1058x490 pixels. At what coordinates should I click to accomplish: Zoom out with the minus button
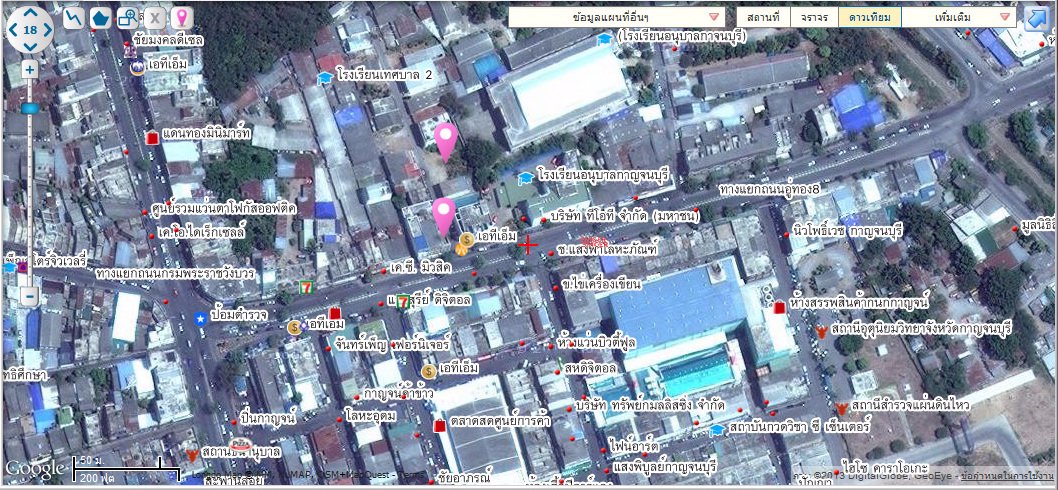coord(29,296)
